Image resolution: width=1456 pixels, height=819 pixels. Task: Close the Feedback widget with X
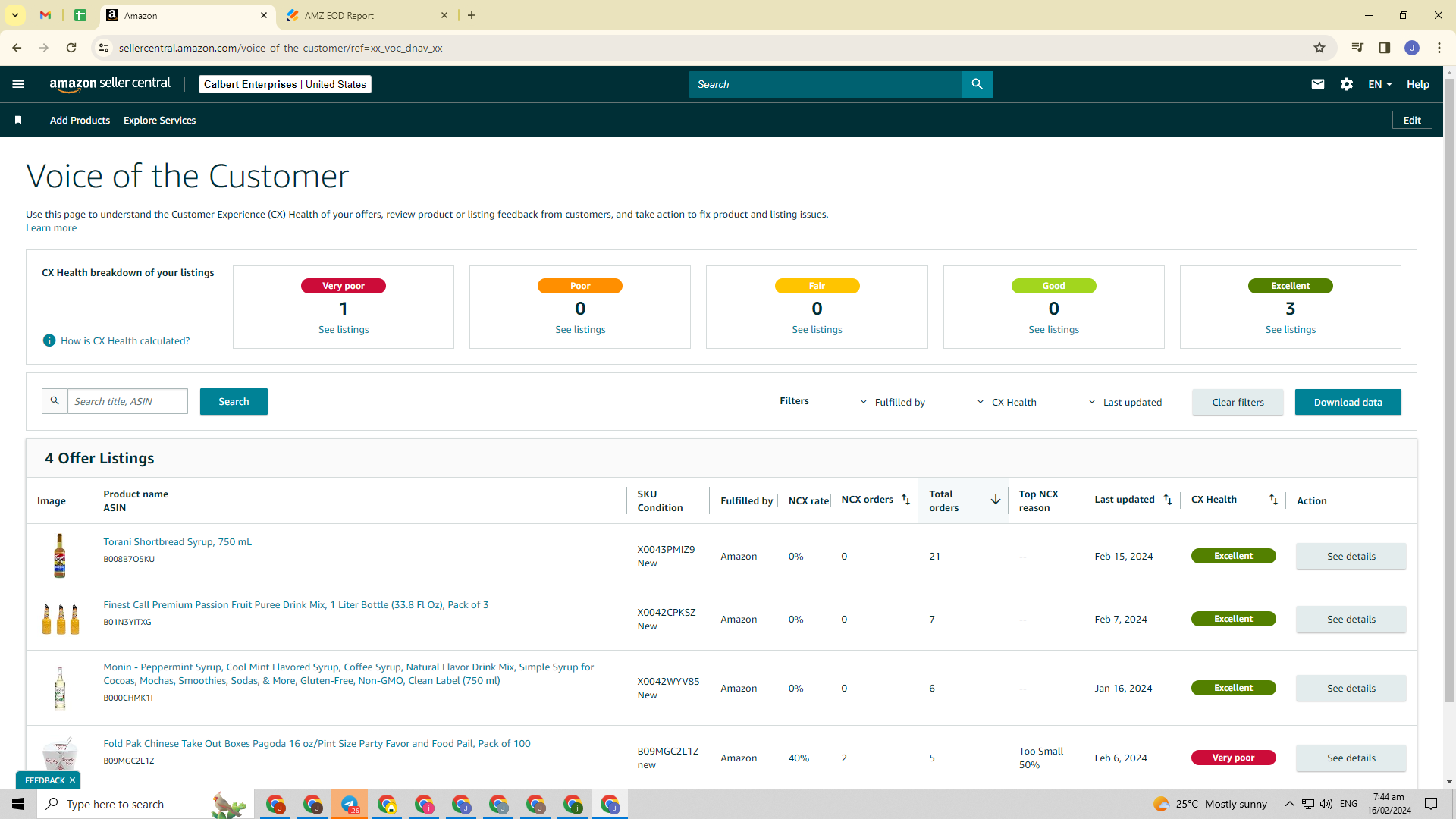pyautogui.click(x=73, y=780)
